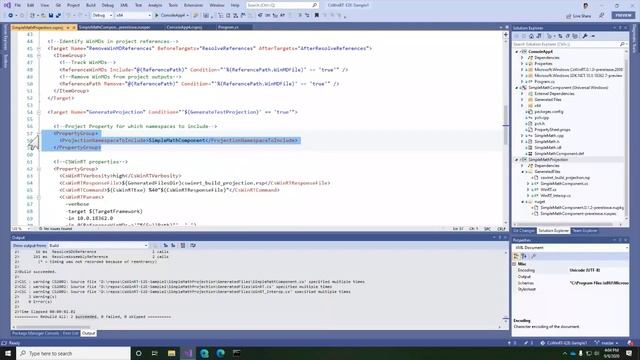Expand External Dependencies node
Image resolution: width=640 pixels, height=360 pixels.
point(522,93)
